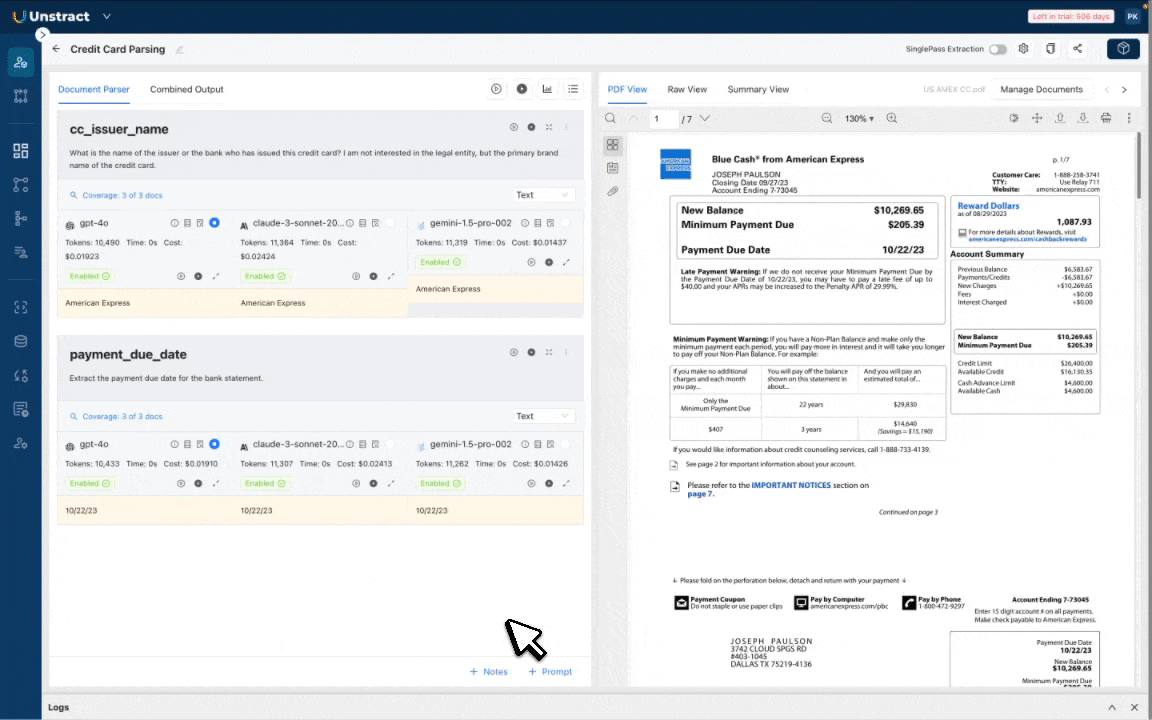
Task: Select gemini-1.5-pro-002 radio for cc_issuer_name
Action: 565,223
